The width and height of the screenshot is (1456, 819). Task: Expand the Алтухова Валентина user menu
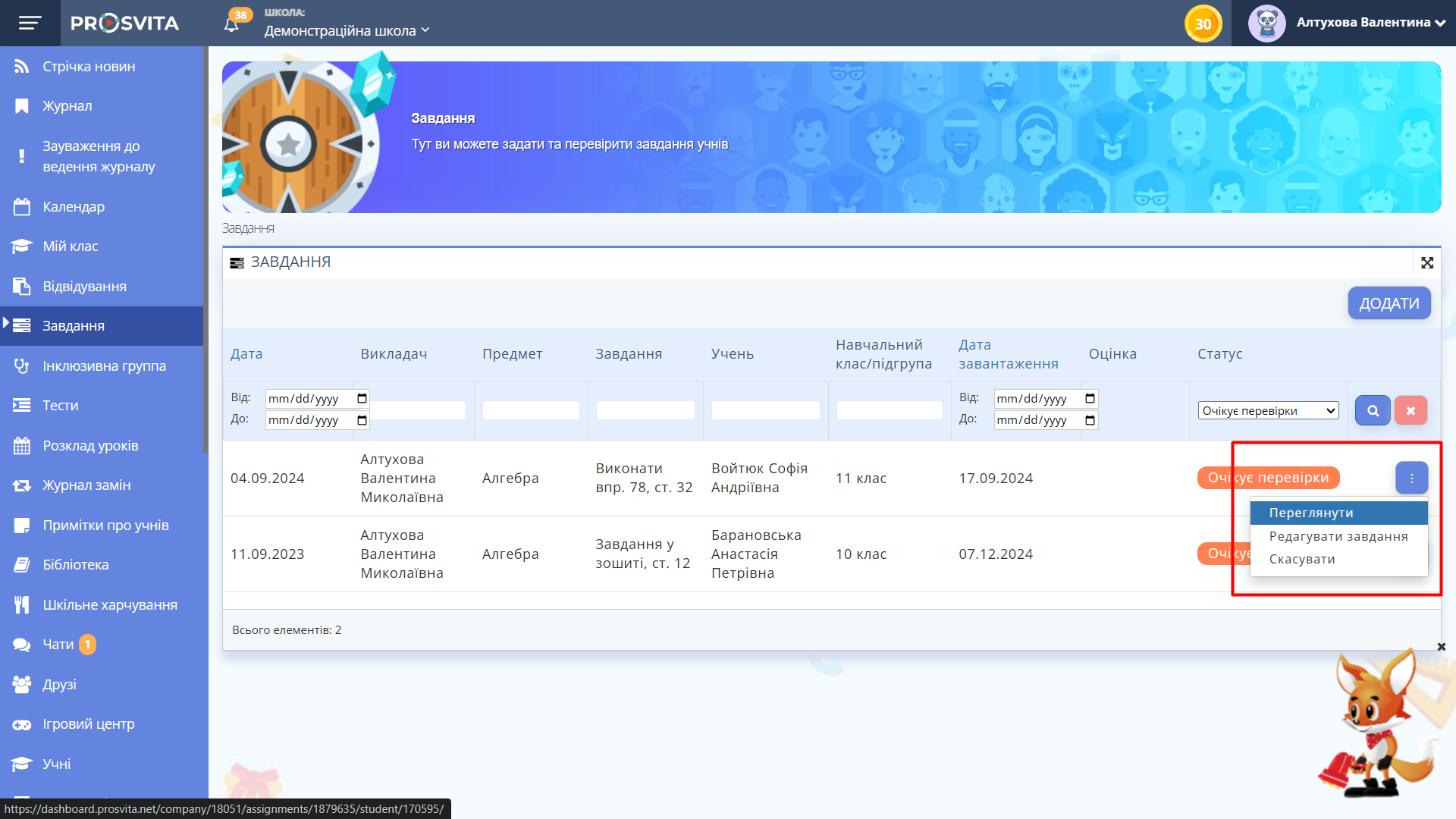pyautogui.click(x=1363, y=23)
